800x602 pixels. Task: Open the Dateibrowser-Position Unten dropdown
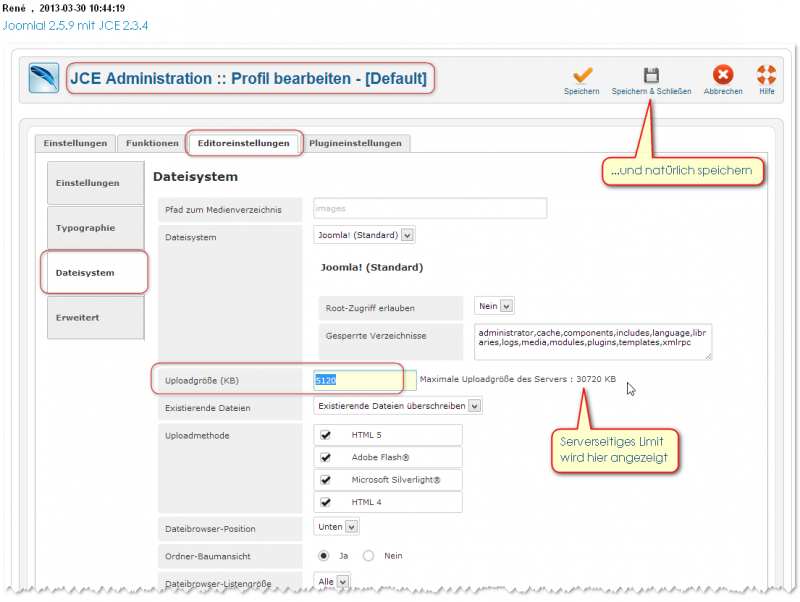pyautogui.click(x=337, y=527)
